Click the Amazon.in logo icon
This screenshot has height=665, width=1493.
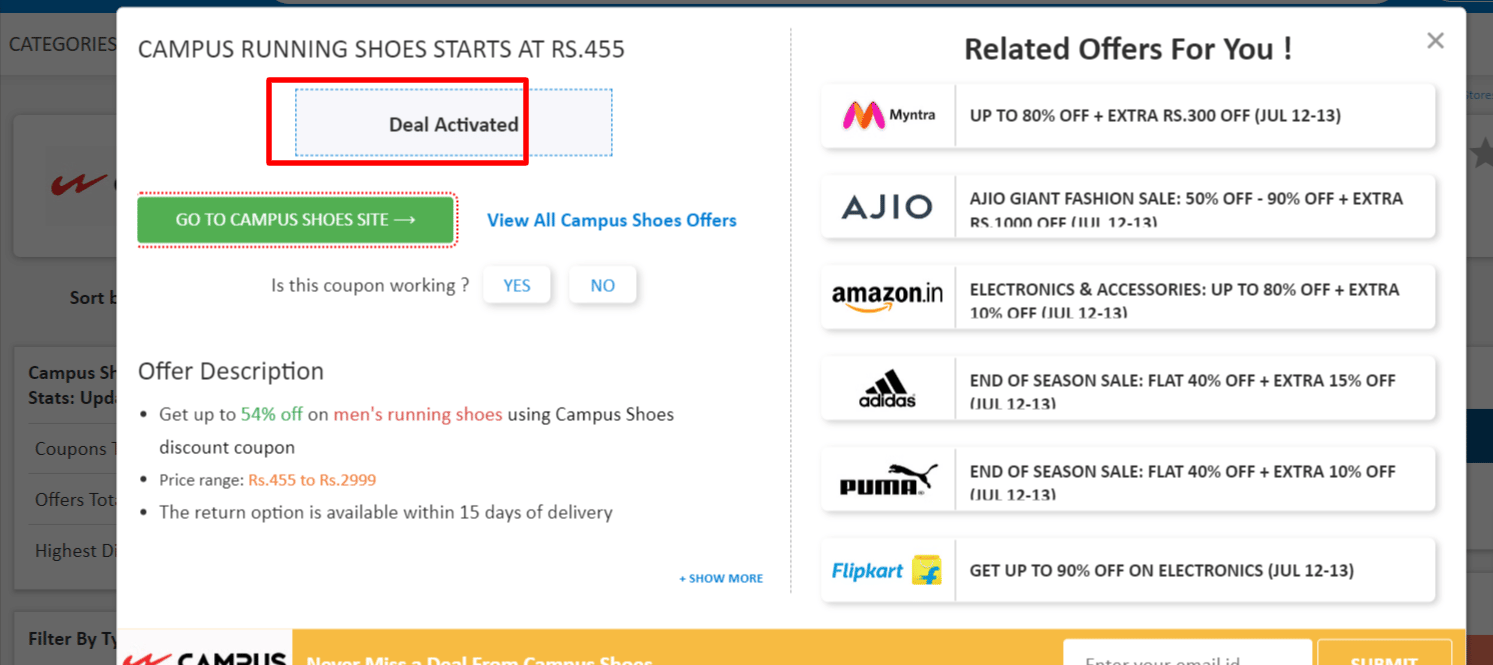tap(887, 297)
